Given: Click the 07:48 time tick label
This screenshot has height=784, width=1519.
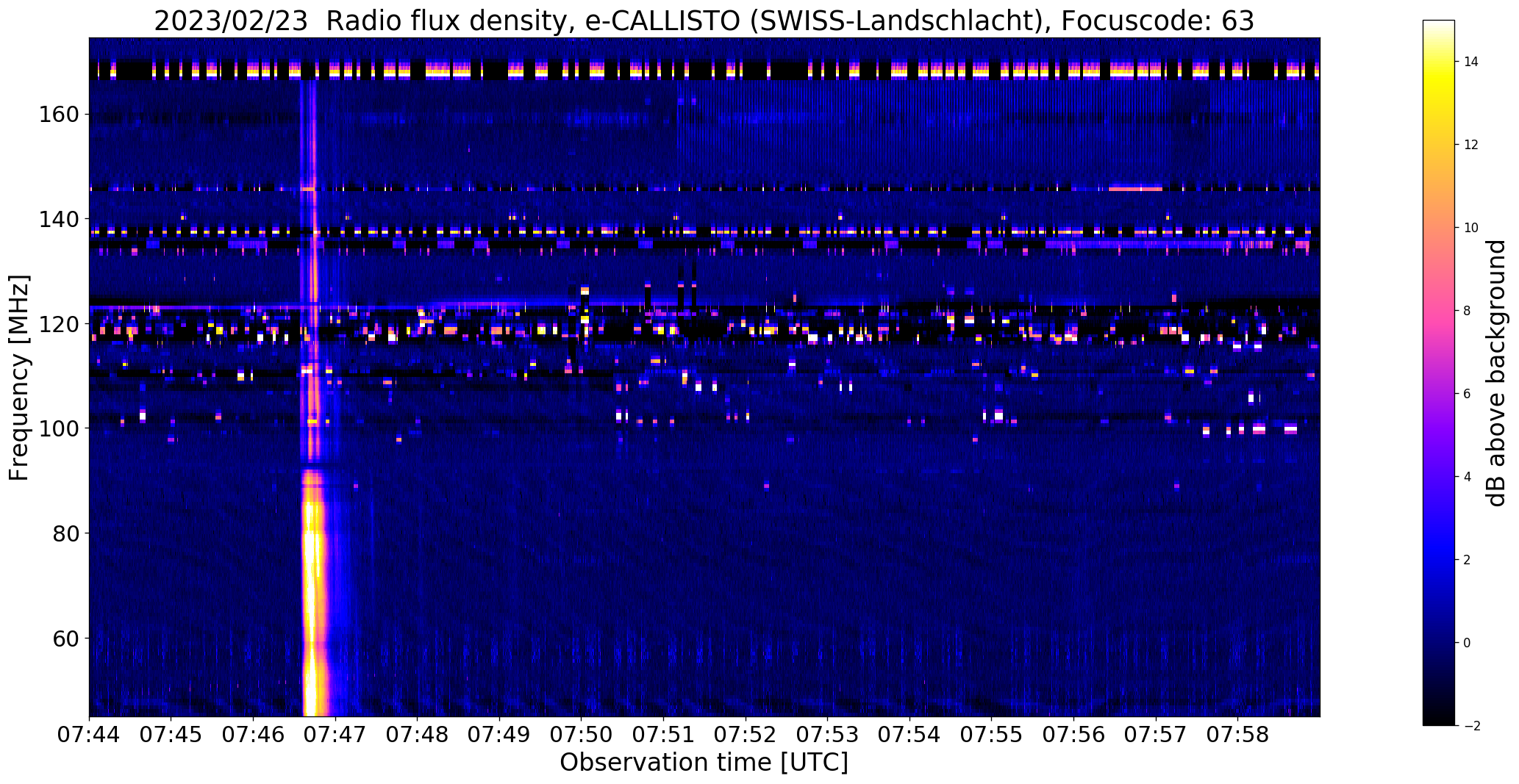Looking at the screenshot, I should pos(418,735).
